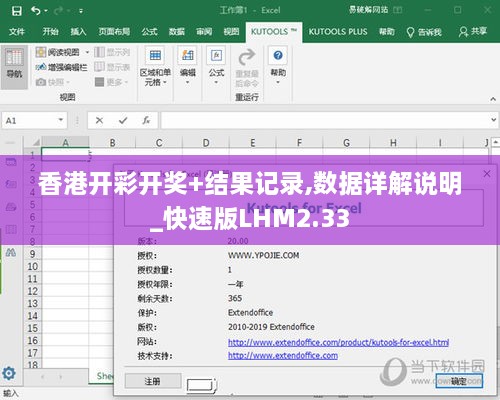Open the Kutools 帮助 question-mark menu
The width and height of the screenshot is (500, 400).
coord(278,66)
